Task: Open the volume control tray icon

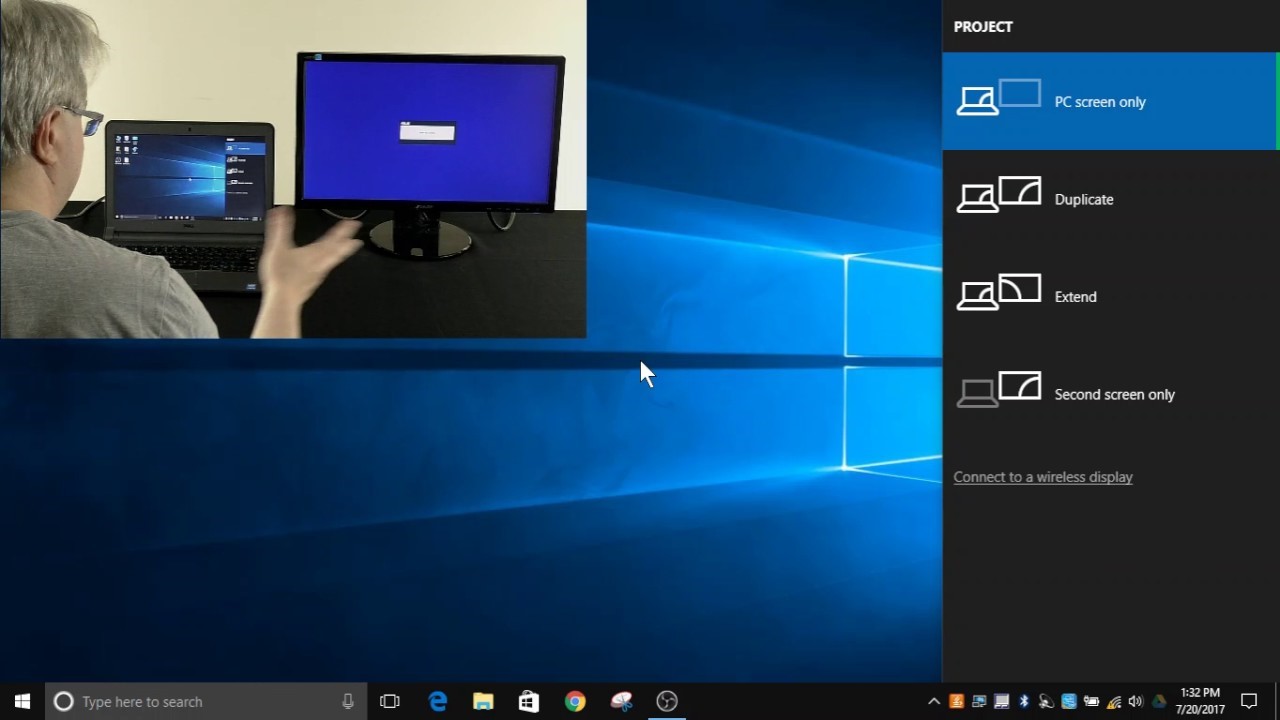Action: pos(1136,701)
